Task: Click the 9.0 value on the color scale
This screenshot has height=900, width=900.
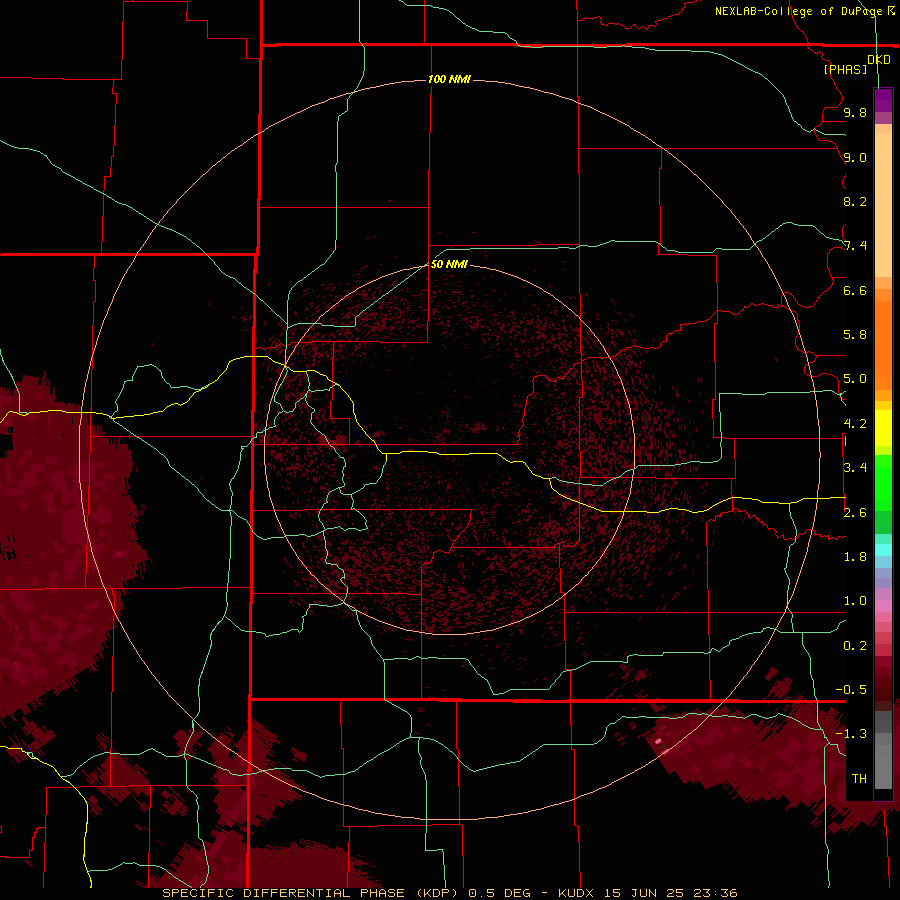Action: [855, 157]
